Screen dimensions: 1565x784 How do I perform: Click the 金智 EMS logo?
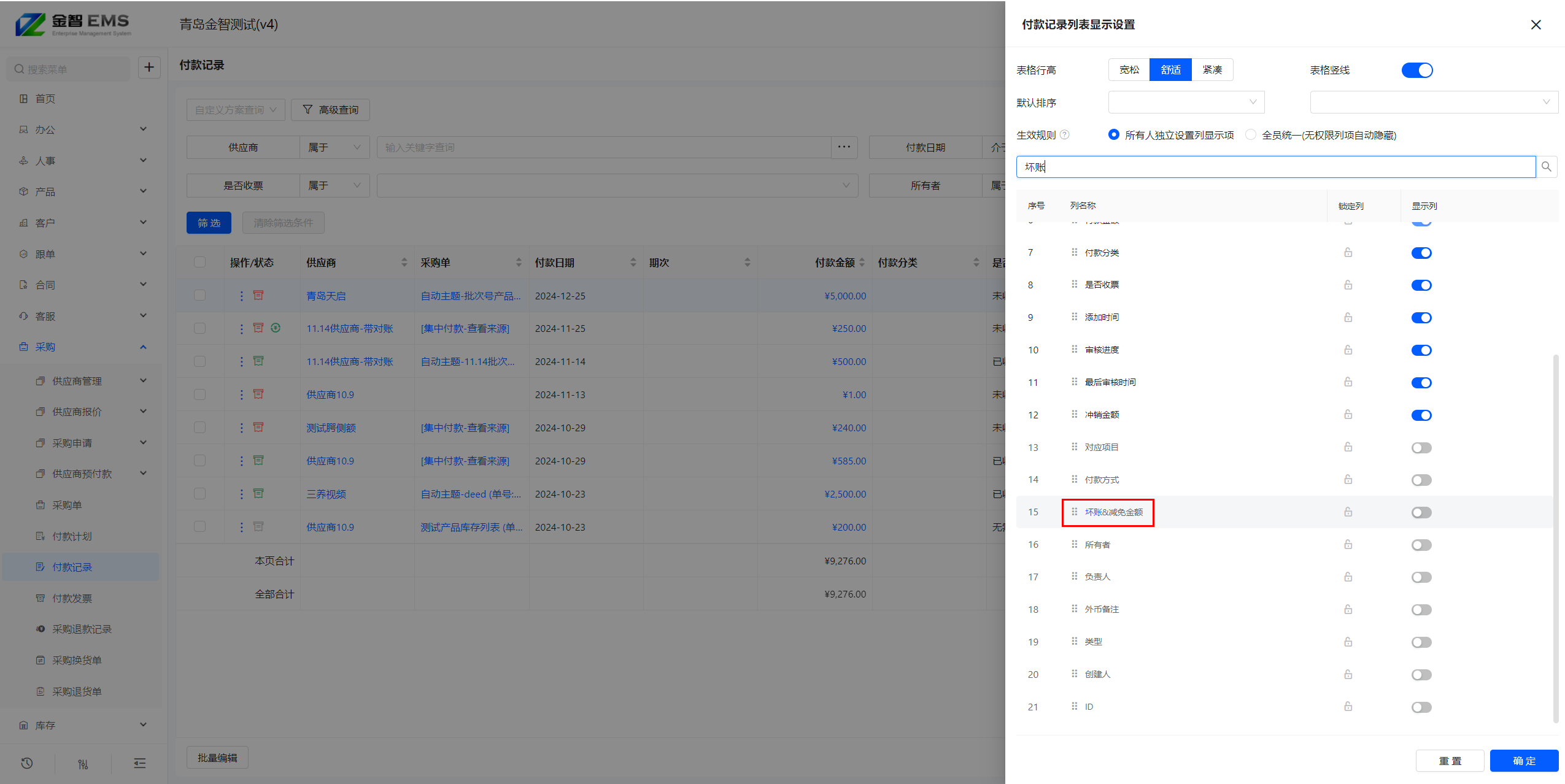73,25
